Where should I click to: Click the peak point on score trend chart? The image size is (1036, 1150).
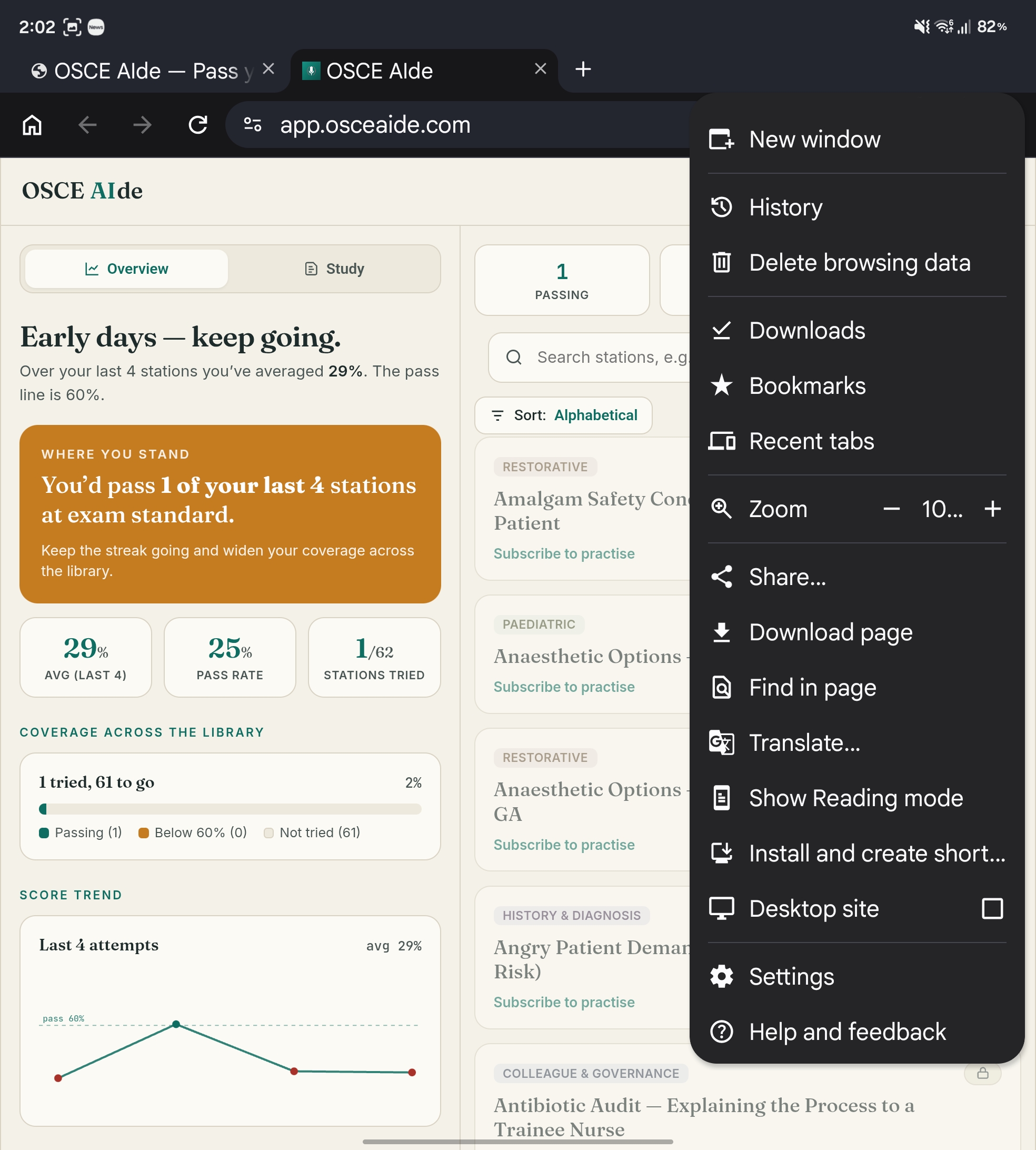176,1024
